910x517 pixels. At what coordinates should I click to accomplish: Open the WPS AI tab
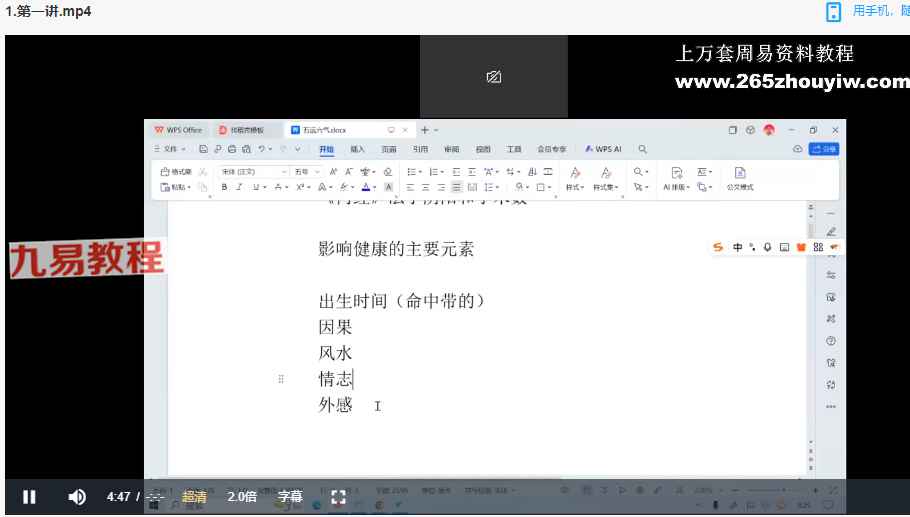pyautogui.click(x=604, y=149)
